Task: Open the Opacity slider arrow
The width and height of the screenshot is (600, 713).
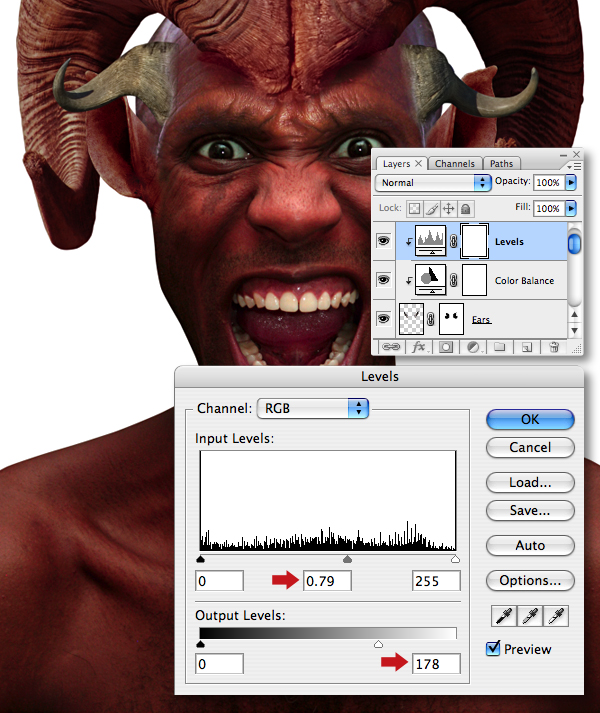Action: [x=570, y=183]
